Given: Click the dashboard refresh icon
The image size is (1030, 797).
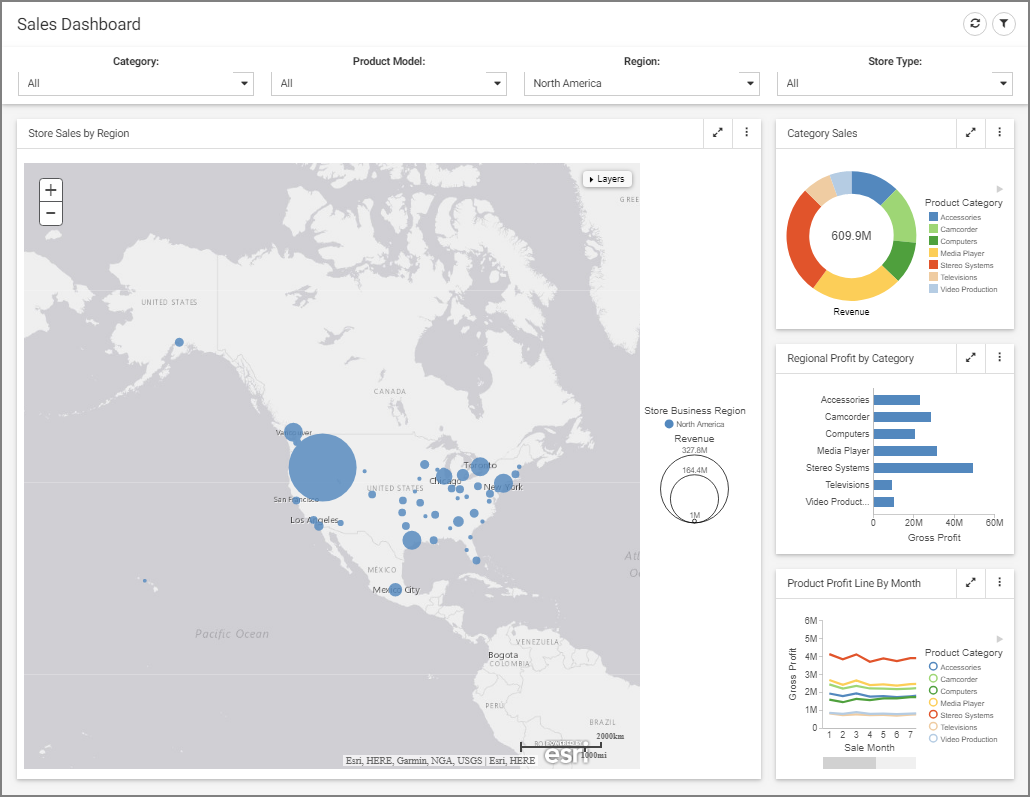Looking at the screenshot, I should coord(974,24).
